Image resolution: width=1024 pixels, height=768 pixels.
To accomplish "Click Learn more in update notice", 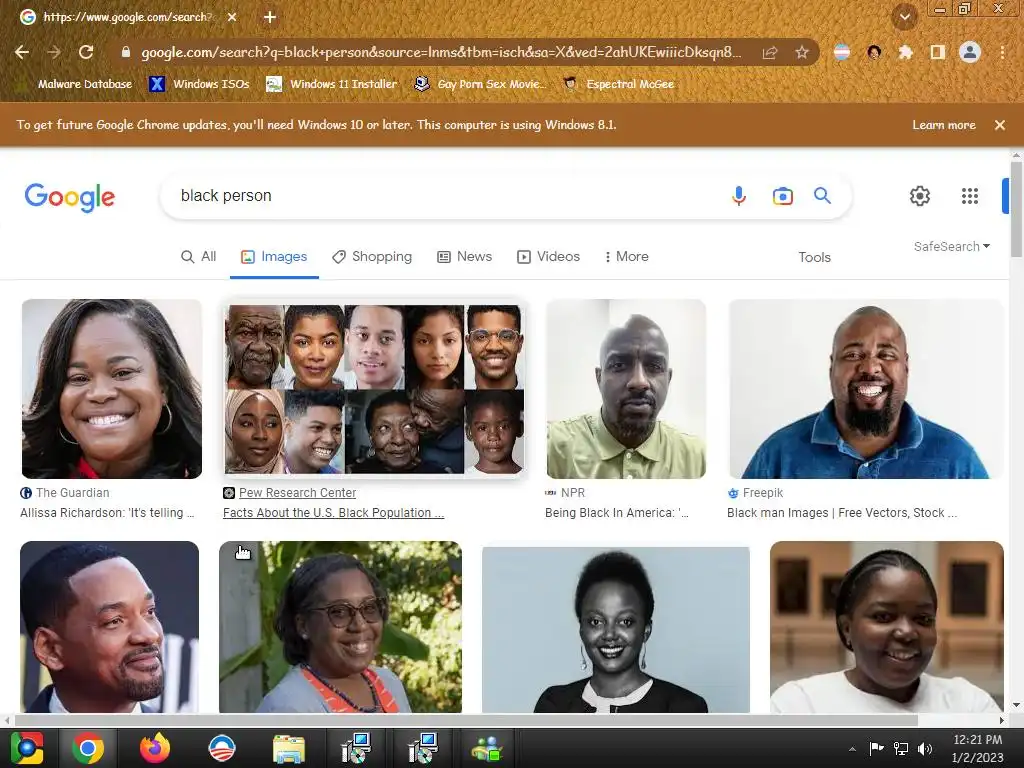I will point(944,125).
